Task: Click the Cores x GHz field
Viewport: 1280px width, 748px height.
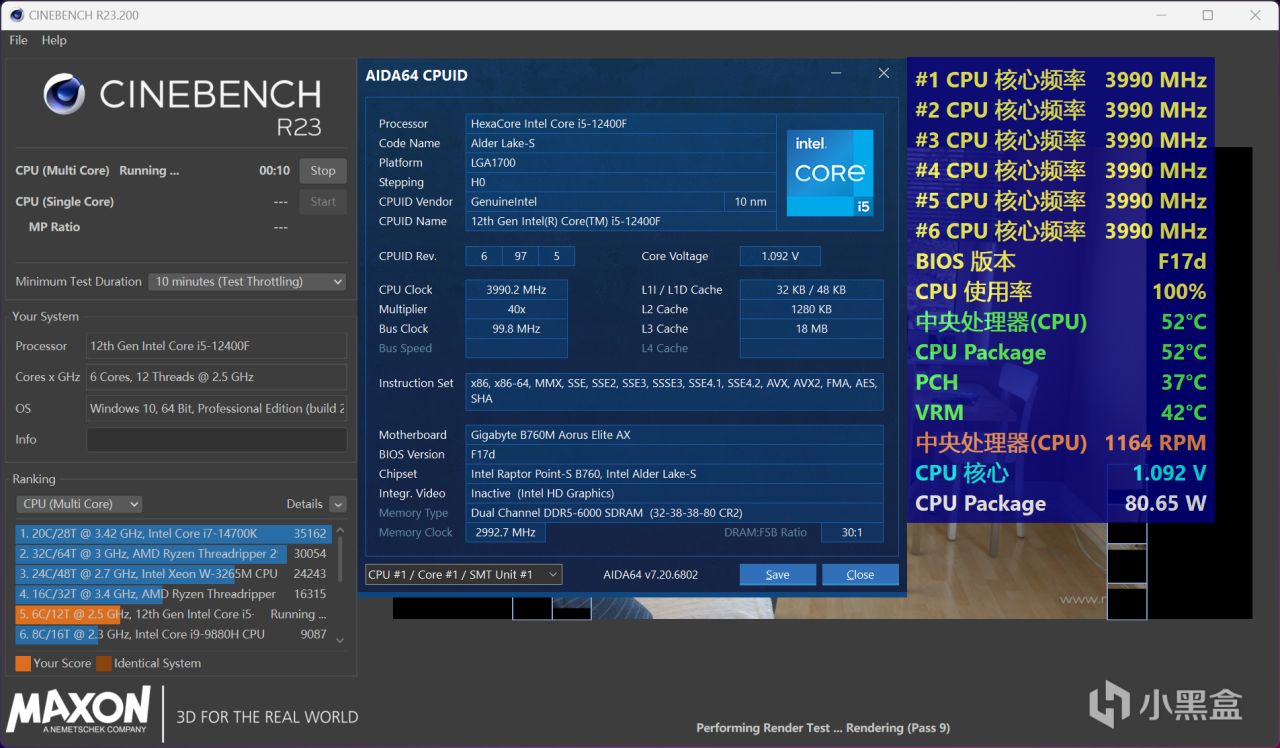Action: pyautogui.click(x=217, y=377)
